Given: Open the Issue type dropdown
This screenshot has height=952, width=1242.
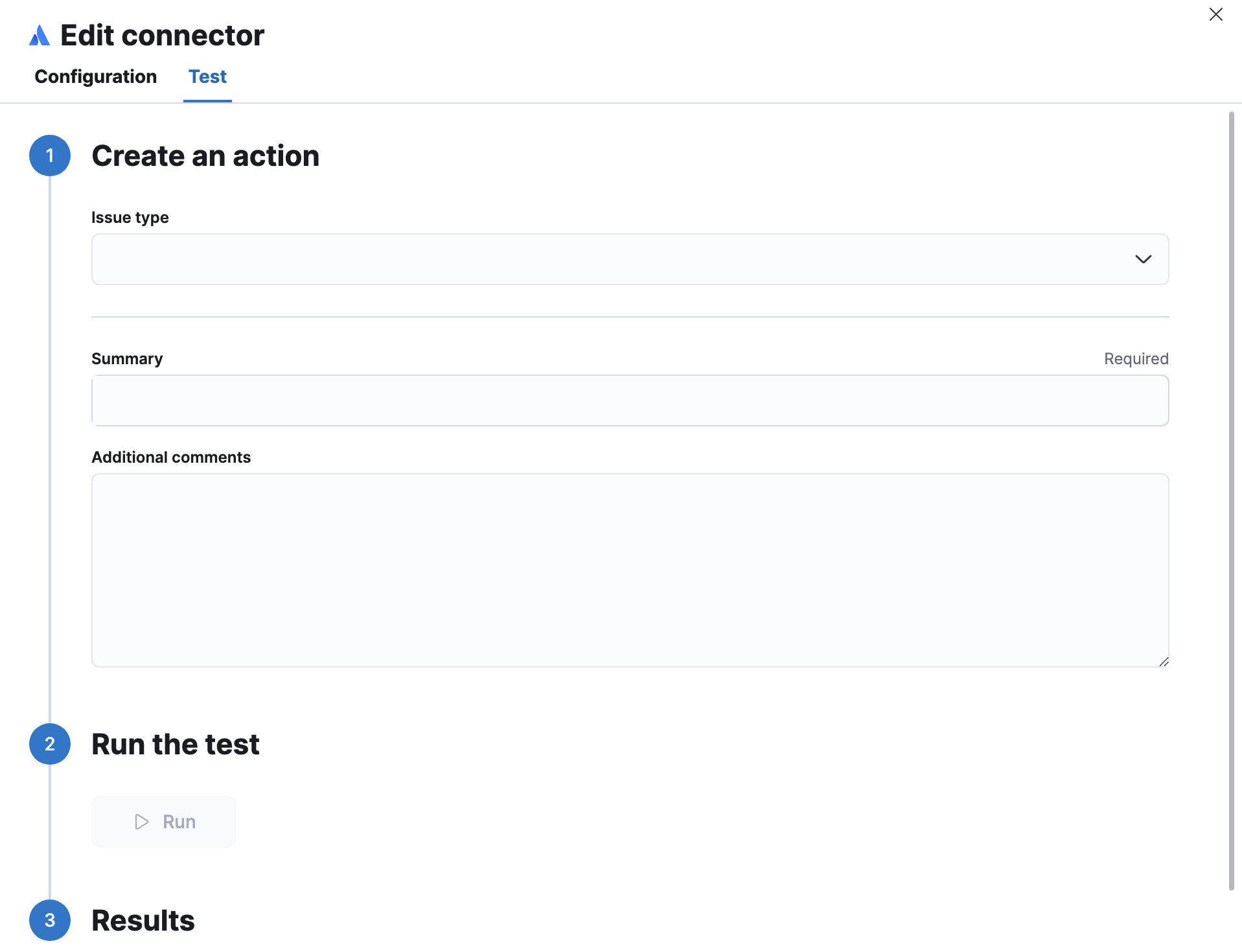Looking at the screenshot, I should 628,259.
